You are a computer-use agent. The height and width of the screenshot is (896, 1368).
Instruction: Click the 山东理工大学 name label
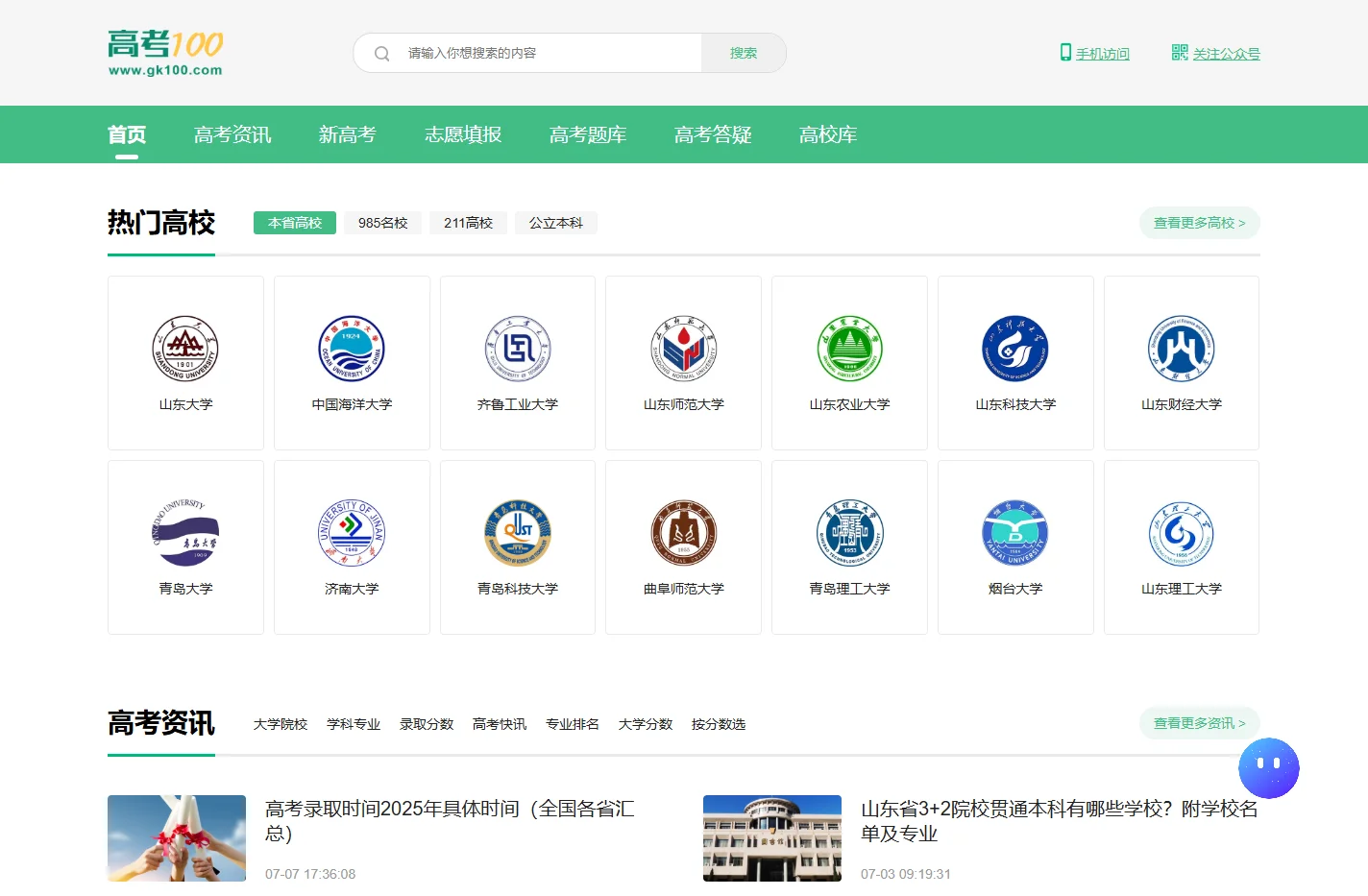click(1182, 589)
